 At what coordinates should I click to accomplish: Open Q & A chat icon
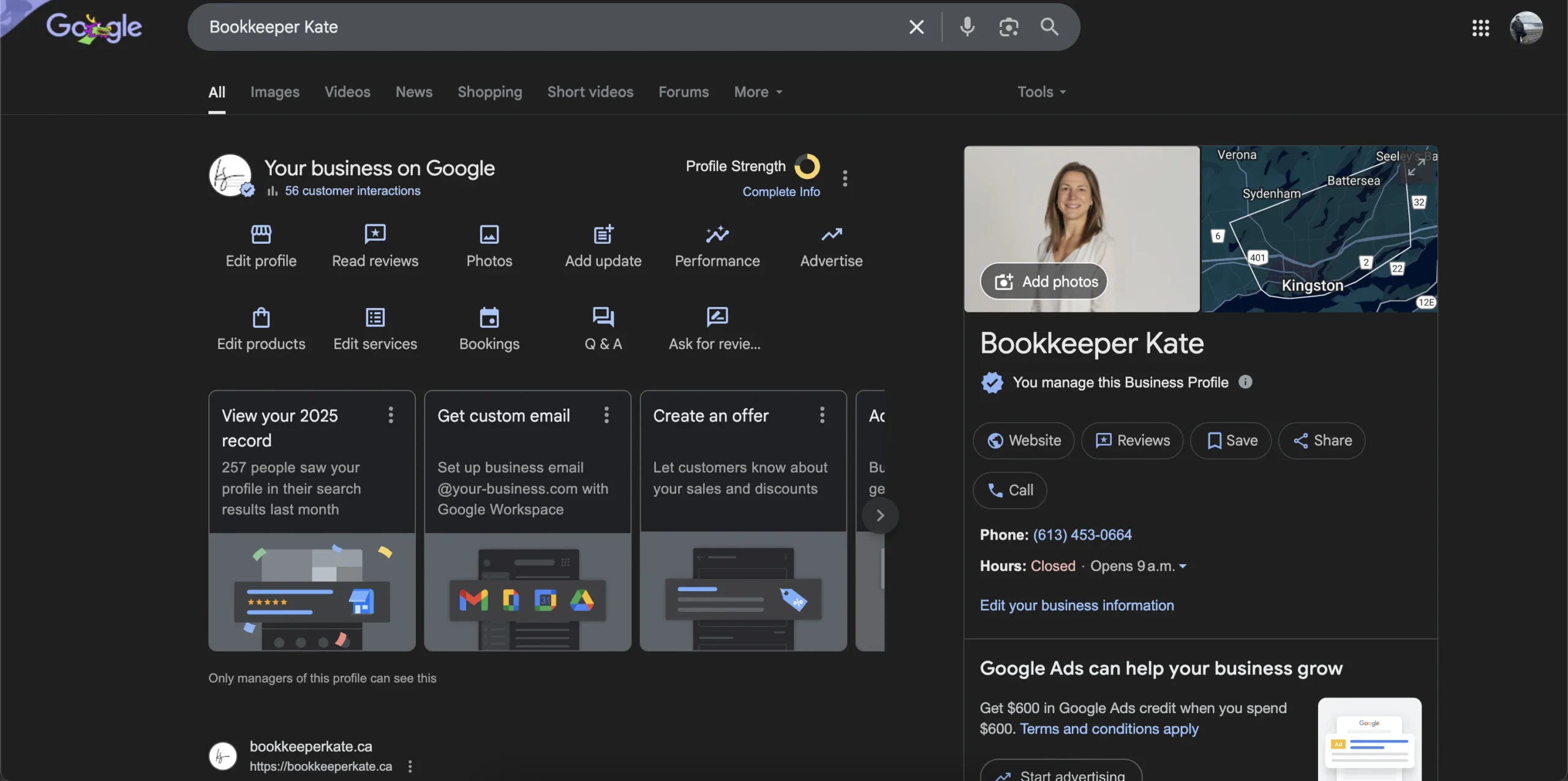[603, 317]
